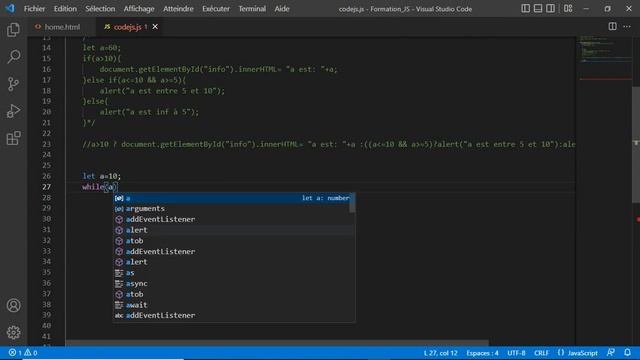Close the codejs.js tab
The width and height of the screenshot is (640, 360).
tap(155, 27)
